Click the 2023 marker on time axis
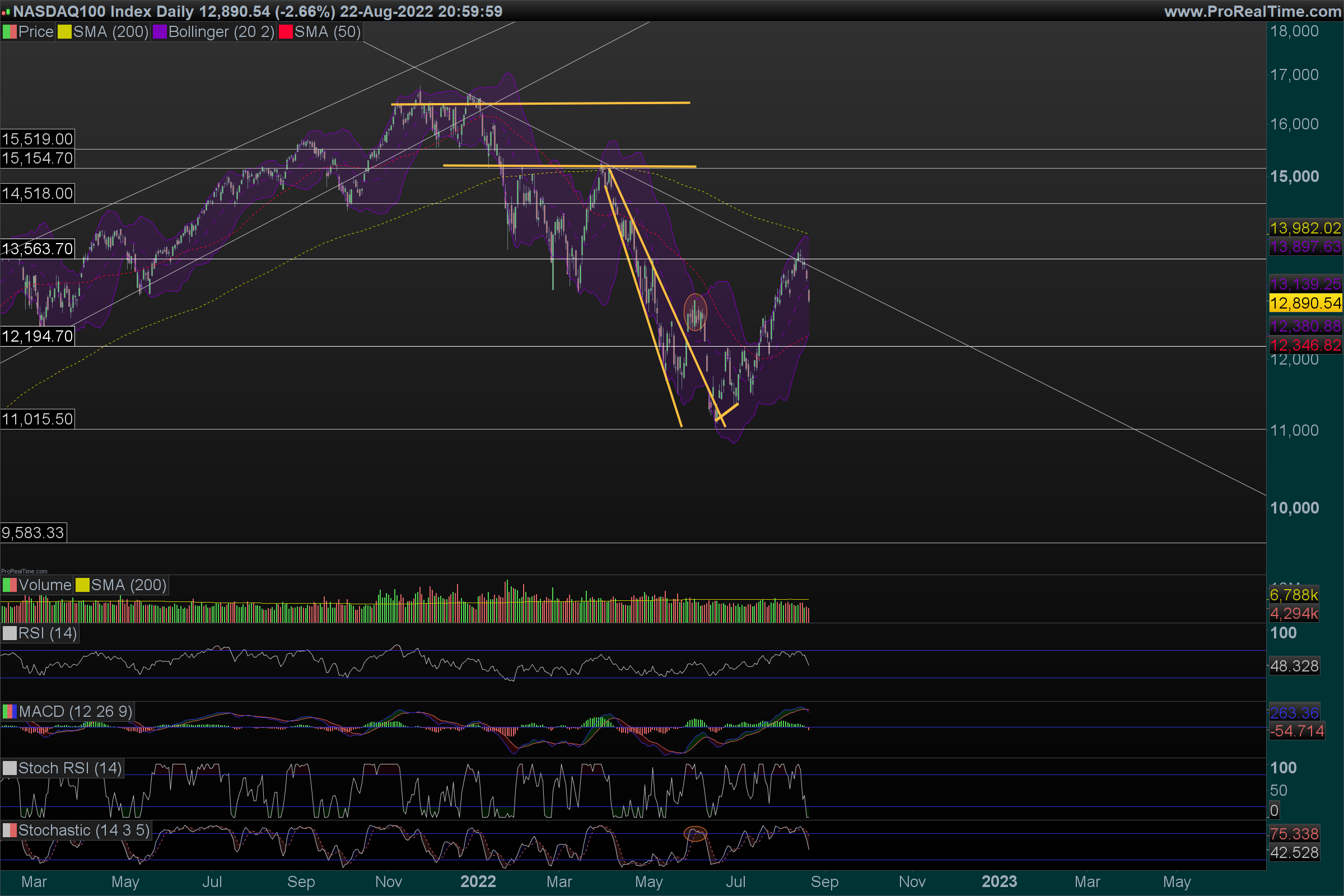Viewport: 1344px width, 896px height. (x=999, y=881)
